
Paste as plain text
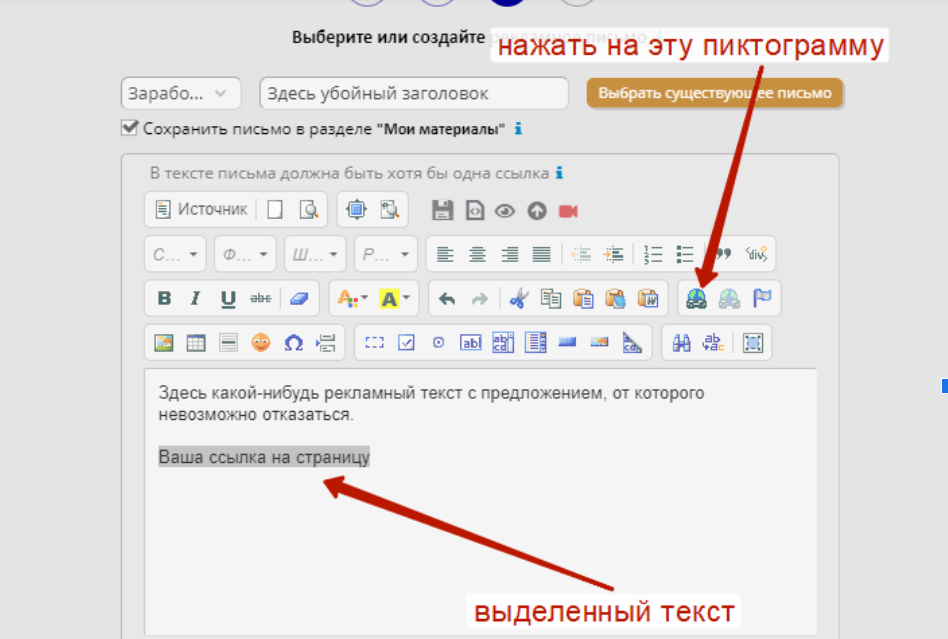tap(615, 299)
